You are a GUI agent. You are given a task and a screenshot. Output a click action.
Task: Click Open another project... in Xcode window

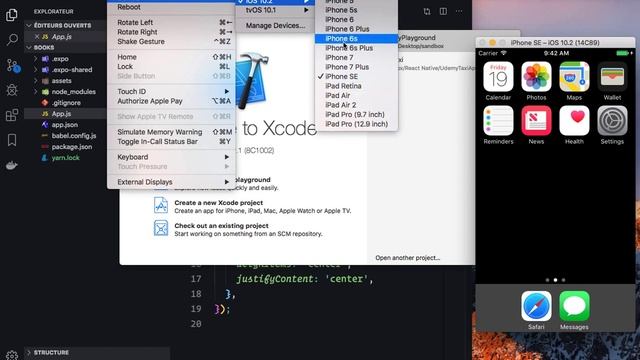407,258
